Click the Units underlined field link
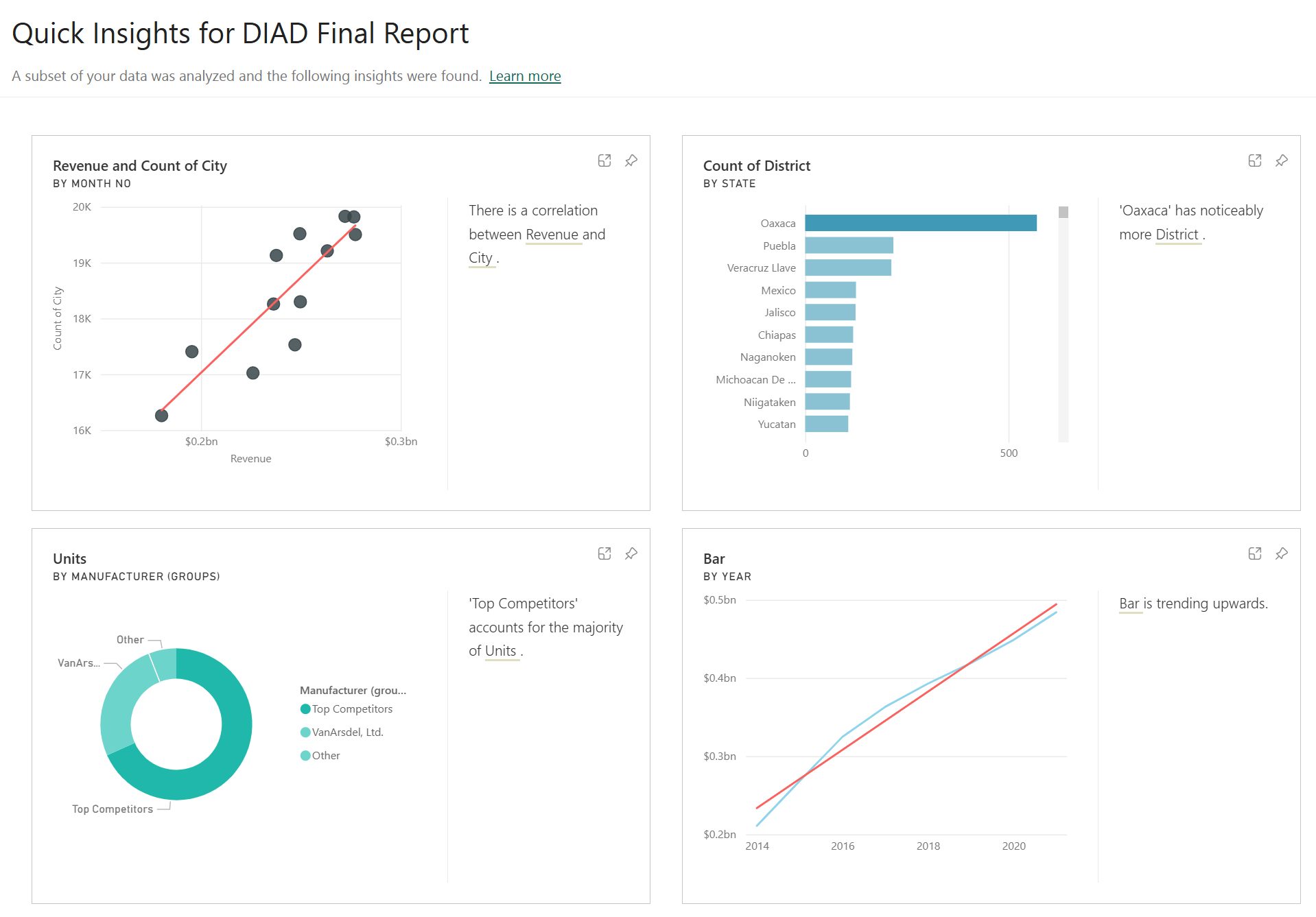The width and height of the screenshot is (1316, 917). tap(501, 651)
